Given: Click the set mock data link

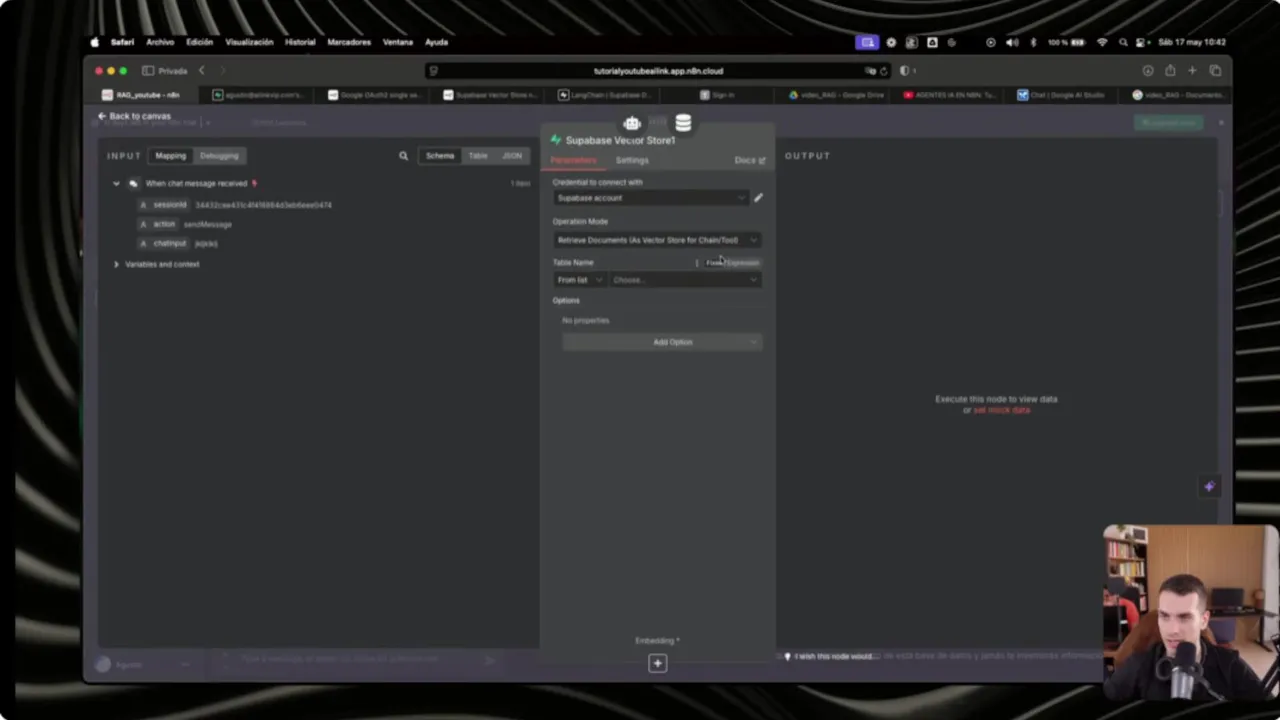Looking at the screenshot, I should click(x=1002, y=410).
